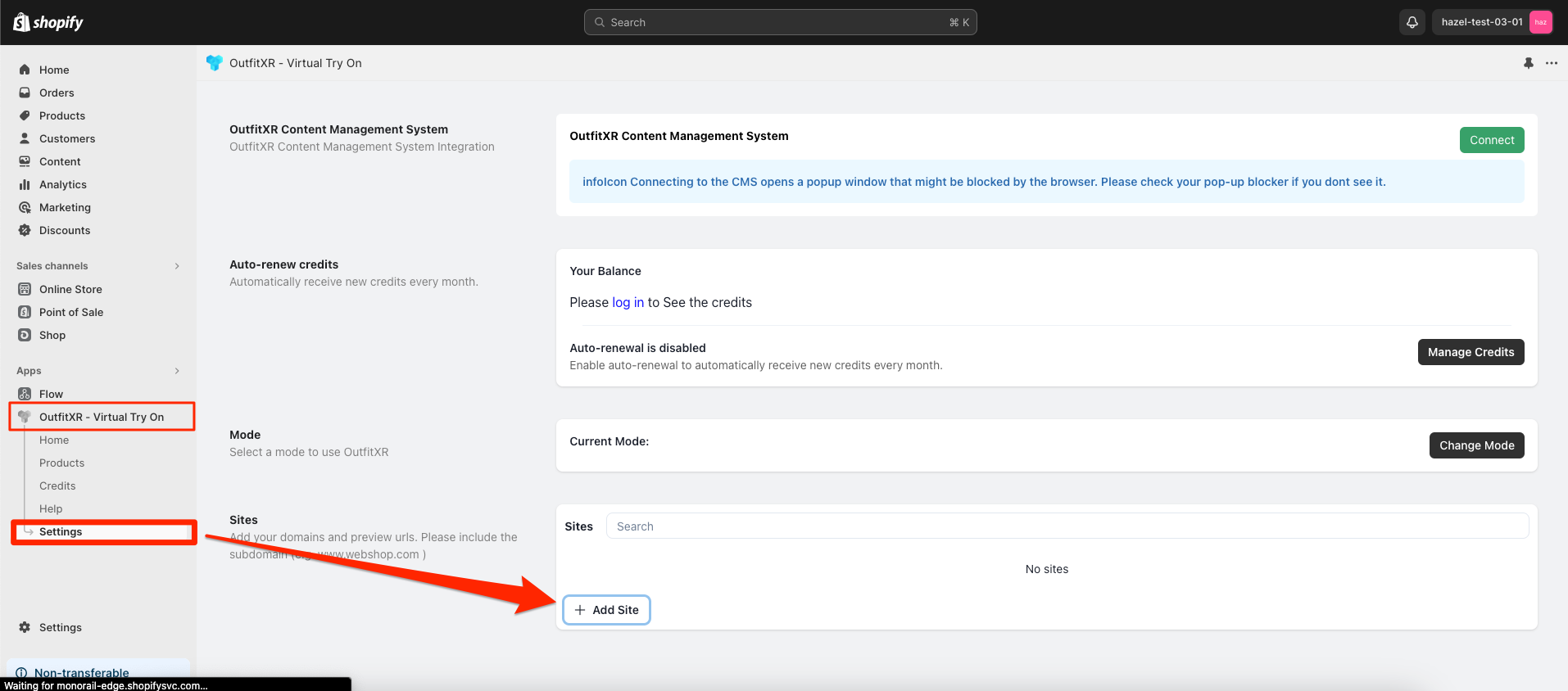The width and height of the screenshot is (1568, 691).
Task: Click the Orders inbox icon
Action: [25, 93]
